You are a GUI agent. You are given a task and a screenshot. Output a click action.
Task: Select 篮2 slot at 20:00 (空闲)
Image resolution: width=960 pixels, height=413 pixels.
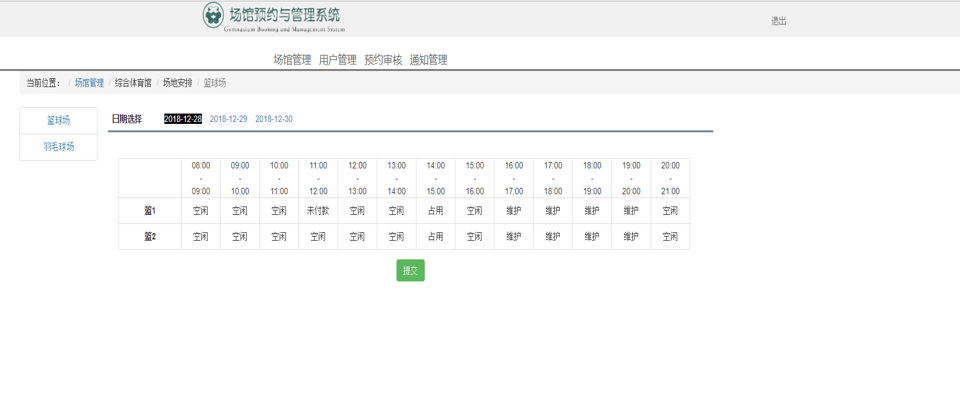click(670, 237)
